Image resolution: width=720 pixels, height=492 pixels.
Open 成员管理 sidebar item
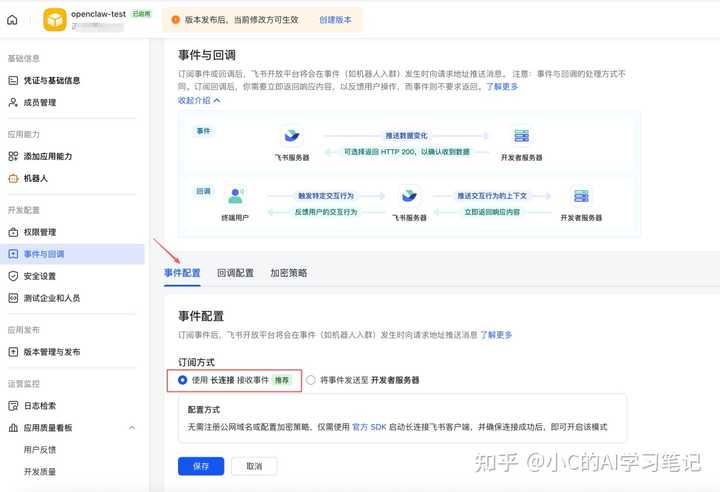coord(39,102)
